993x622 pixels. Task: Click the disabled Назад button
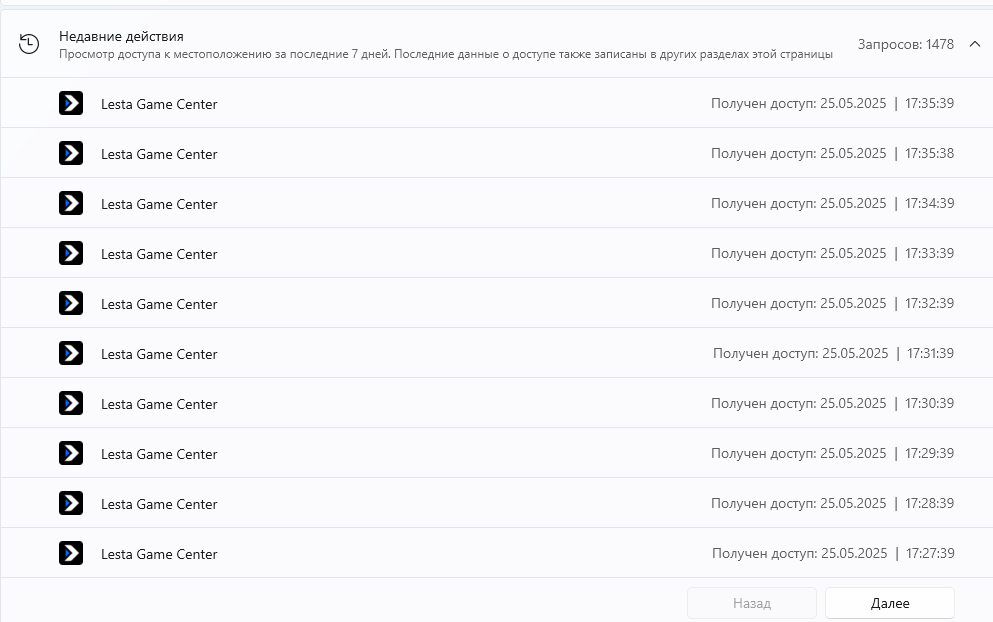point(751,603)
